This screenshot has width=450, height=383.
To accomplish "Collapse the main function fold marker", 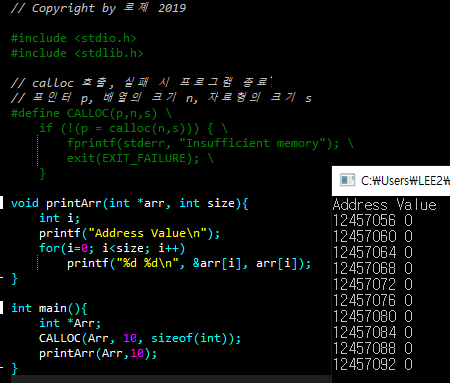I will [2, 307].
